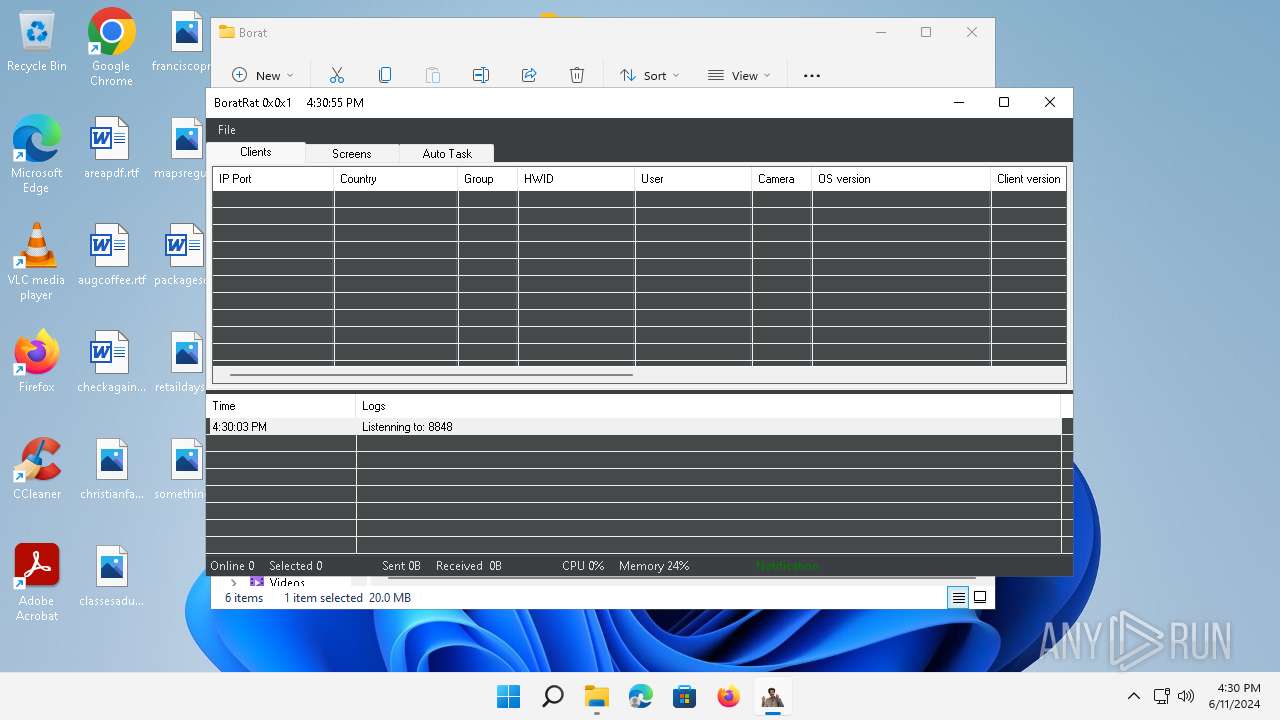Expand the Videos tree item in Explorer
Screen dimensions: 1280x720
[x=234, y=582]
